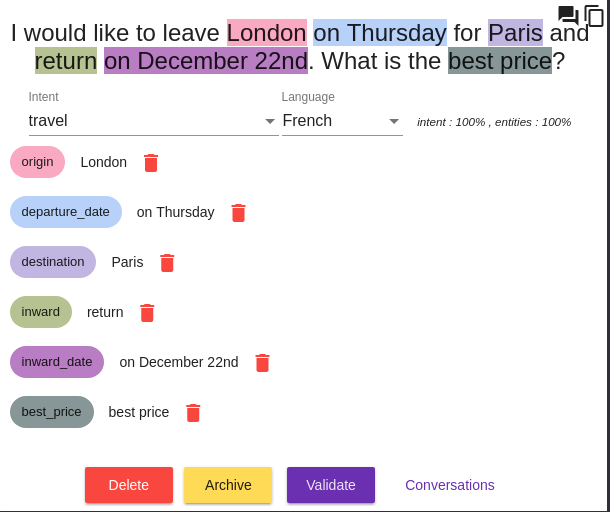Remove the inward_date entity
The image size is (610, 512).
click(262, 363)
